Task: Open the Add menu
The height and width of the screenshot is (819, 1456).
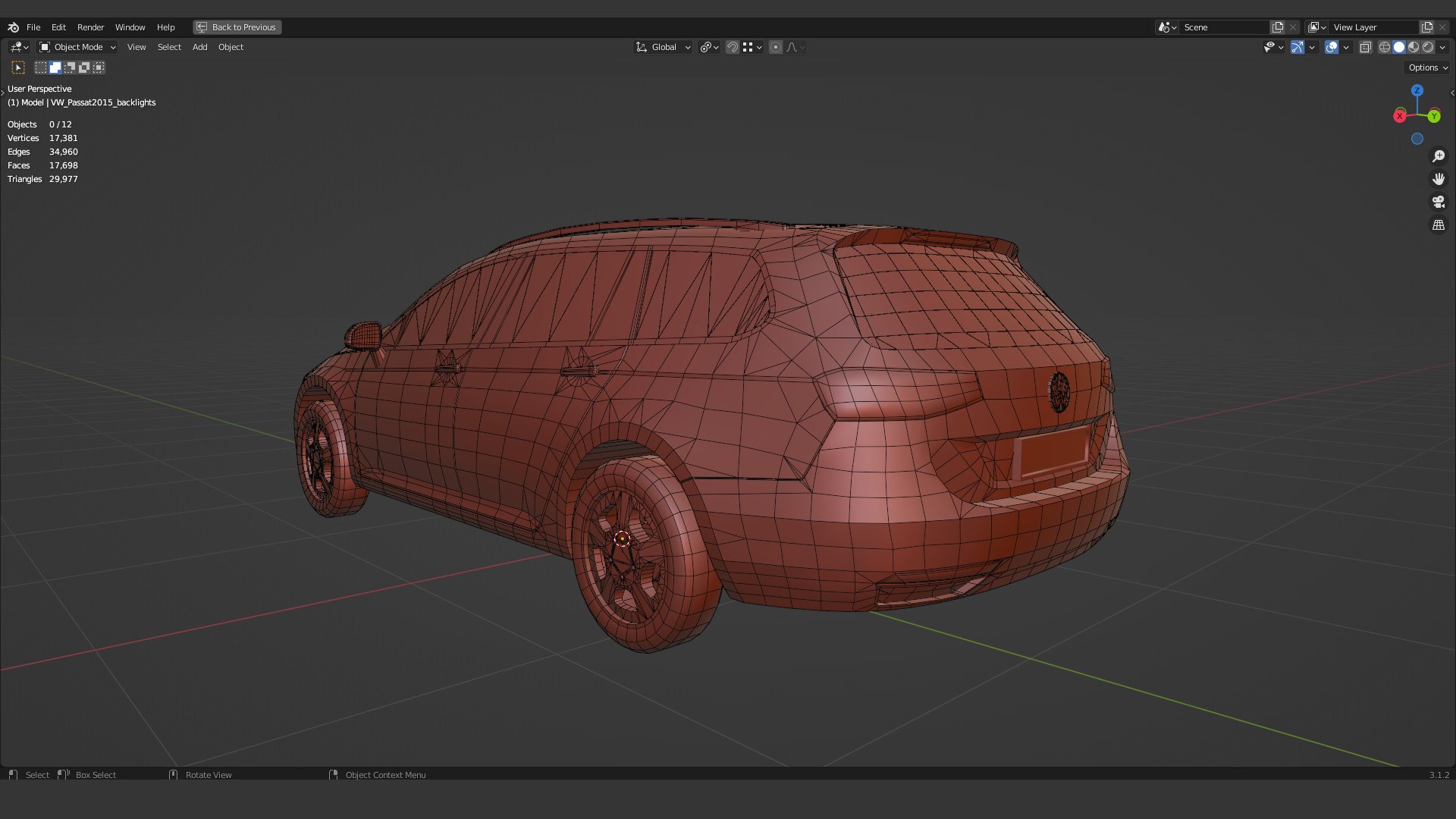Action: [199, 47]
